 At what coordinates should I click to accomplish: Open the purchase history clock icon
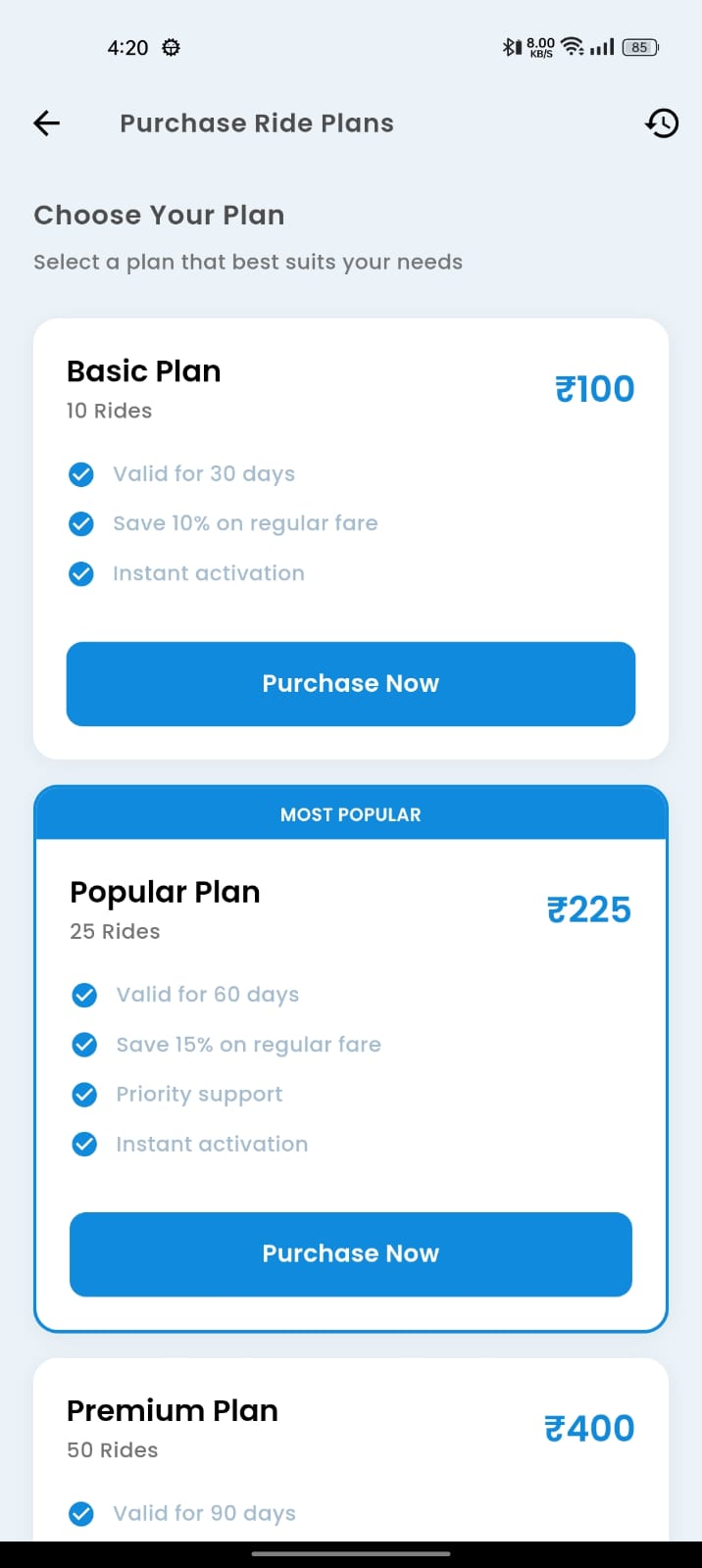coord(662,122)
